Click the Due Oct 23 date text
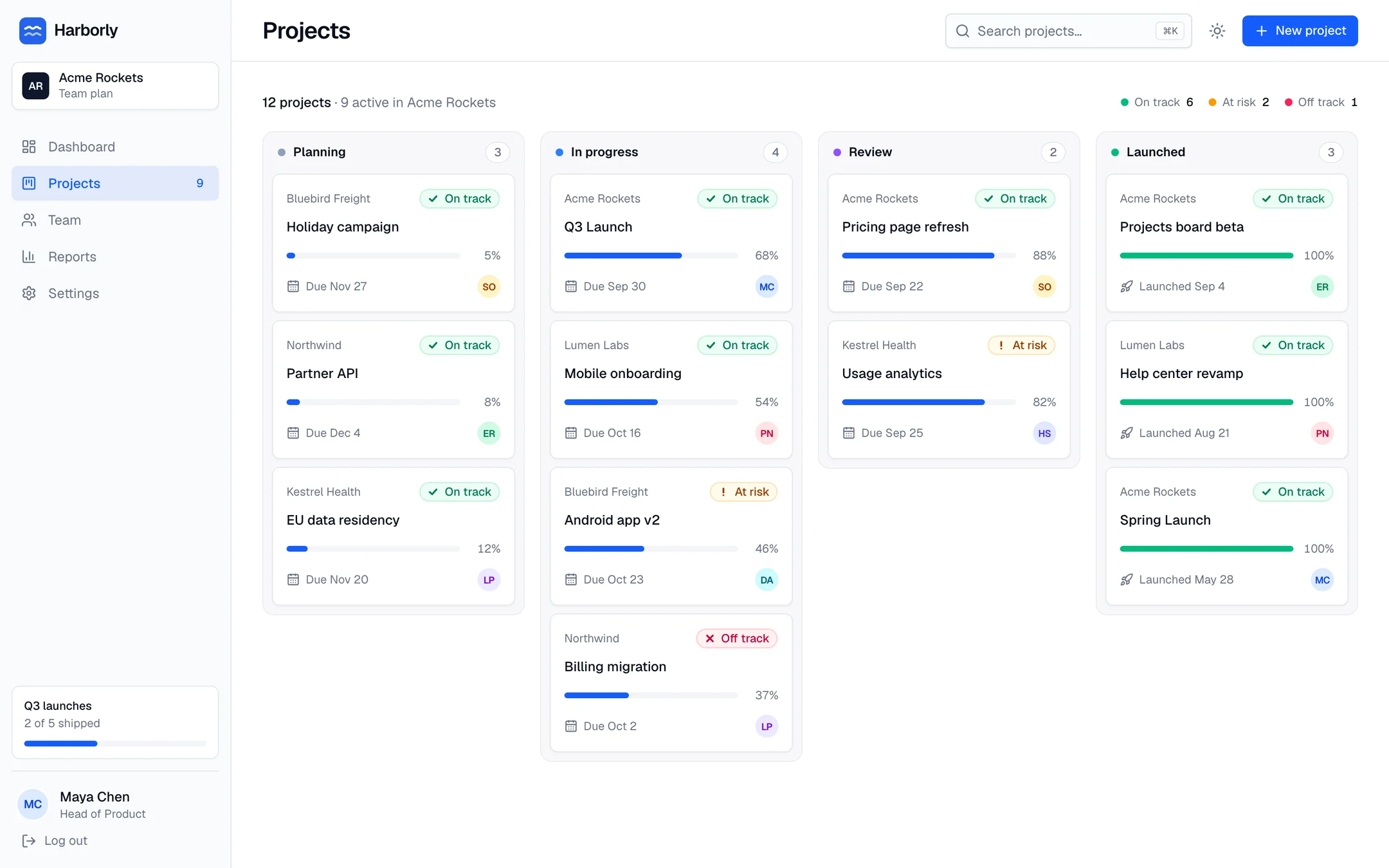The image size is (1389, 868). click(613, 579)
